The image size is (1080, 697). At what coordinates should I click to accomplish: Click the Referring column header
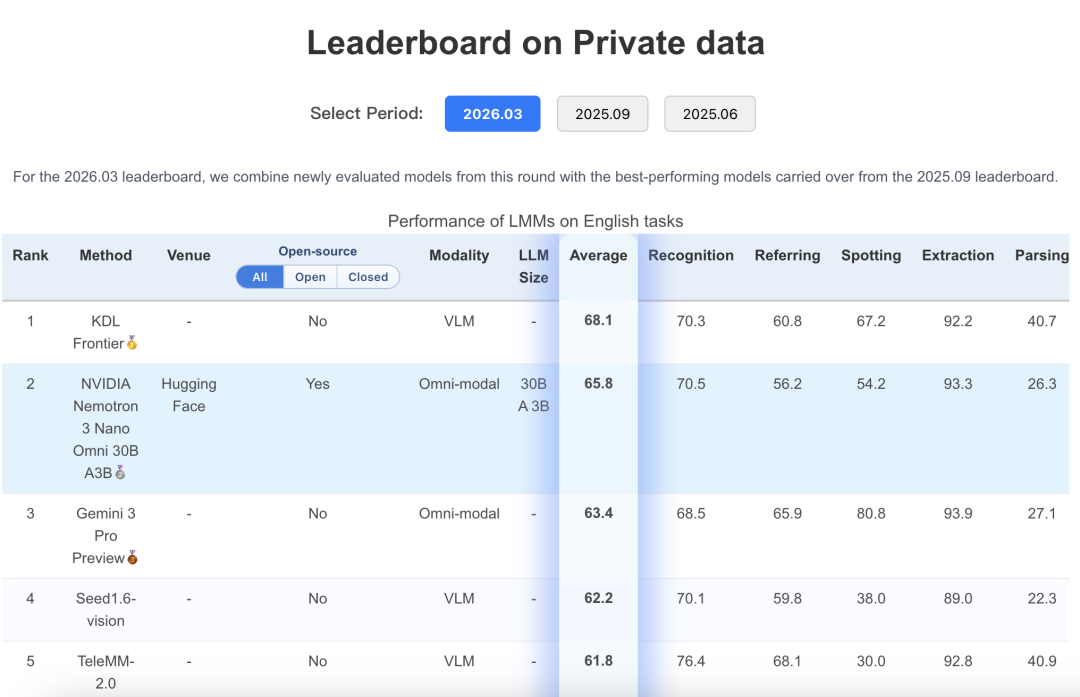pos(787,256)
